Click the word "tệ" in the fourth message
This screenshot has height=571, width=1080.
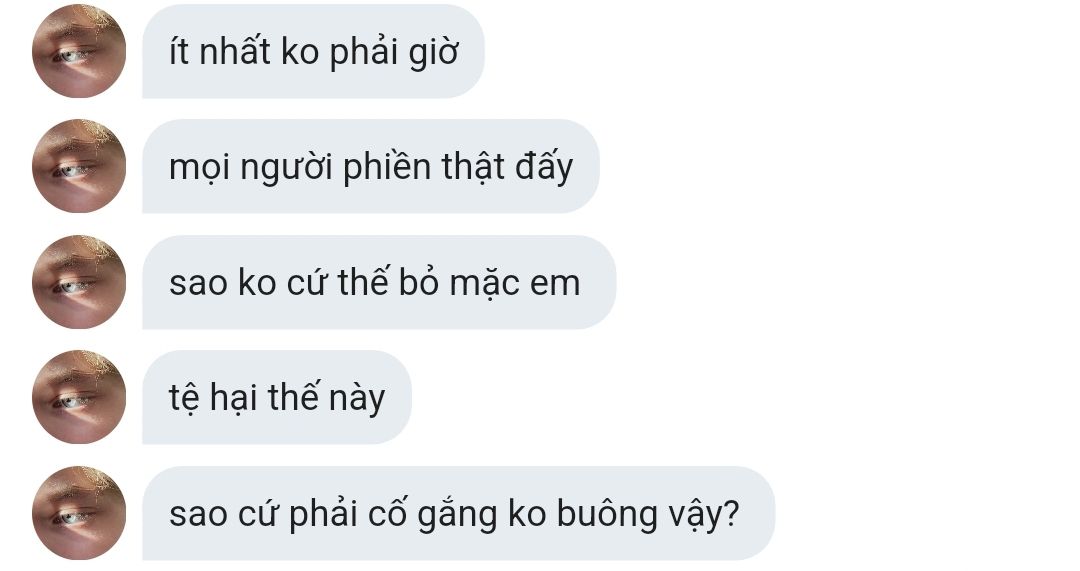tap(183, 399)
